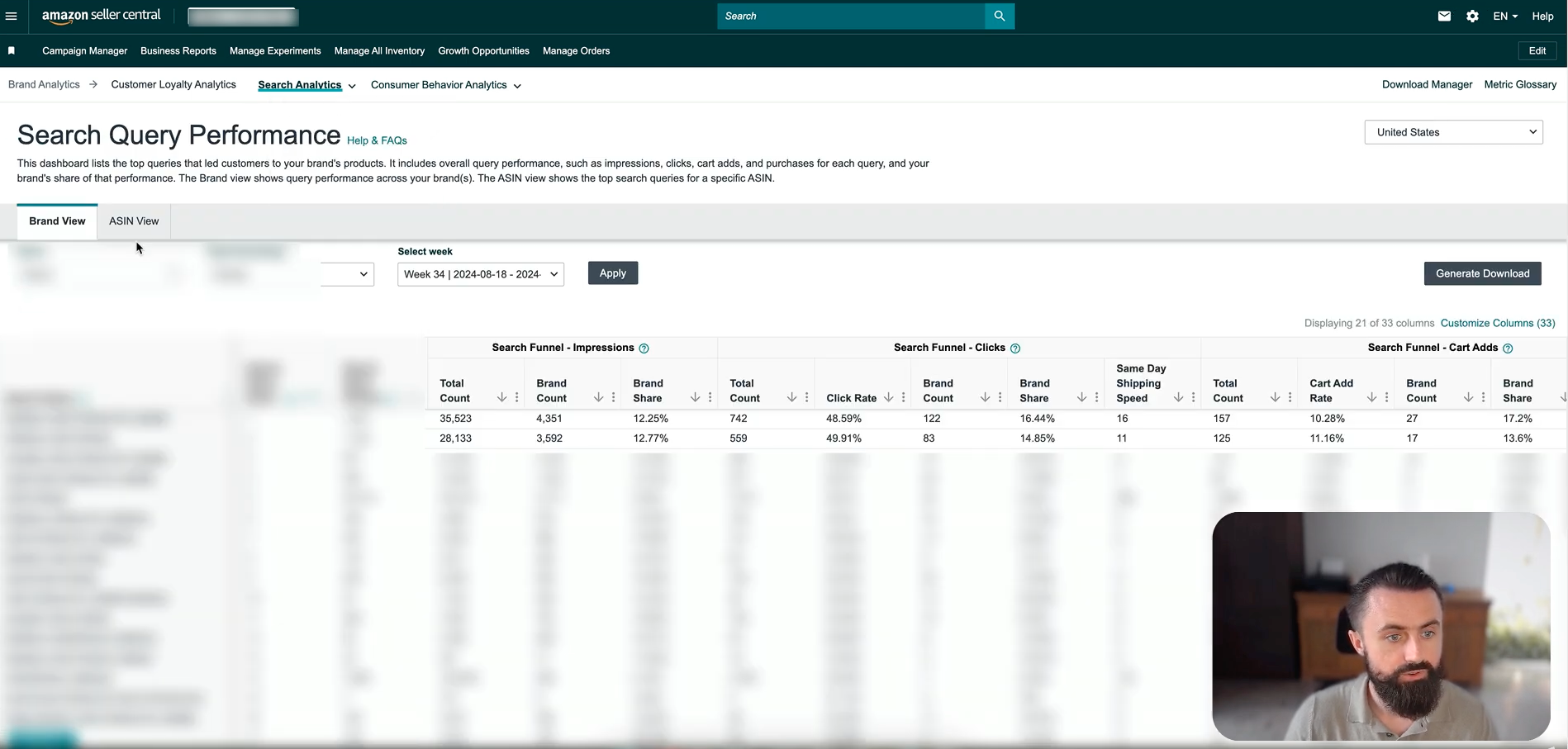Open Impressions Brand Count column options menu
Viewport: 1568px width, 749px height.
(614, 398)
